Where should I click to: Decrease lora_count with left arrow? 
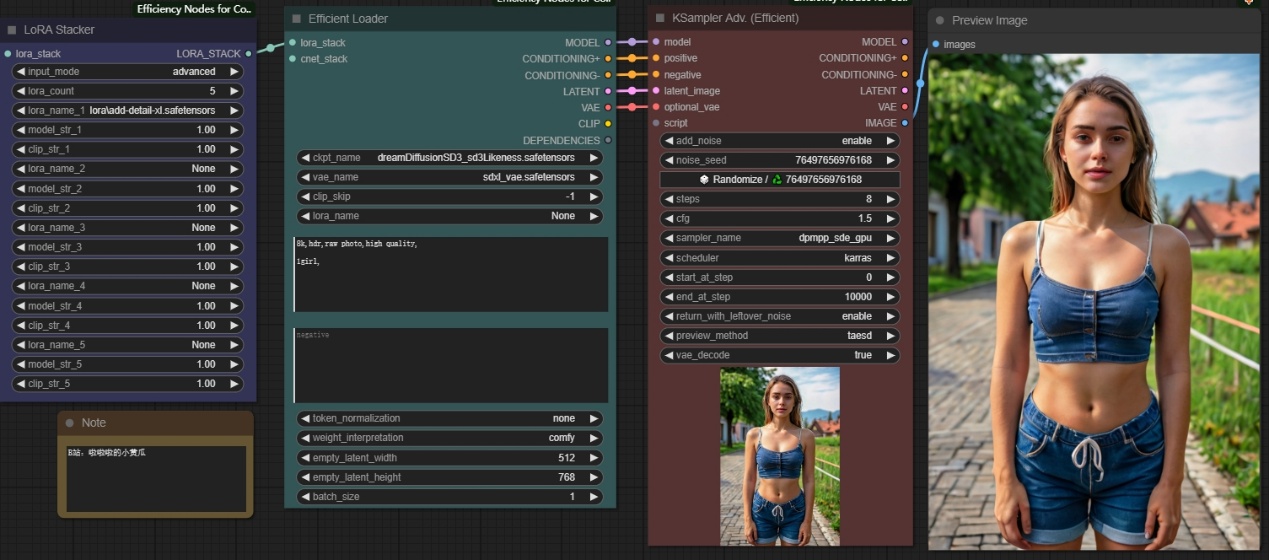pos(21,91)
